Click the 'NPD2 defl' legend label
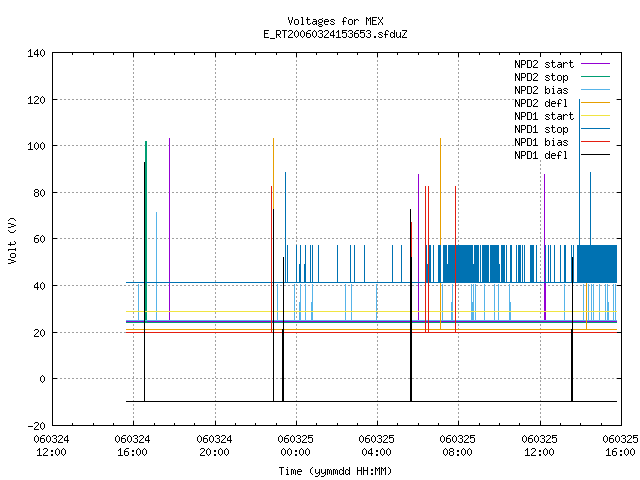This screenshot has height=480, width=640. click(x=541, y=103)
